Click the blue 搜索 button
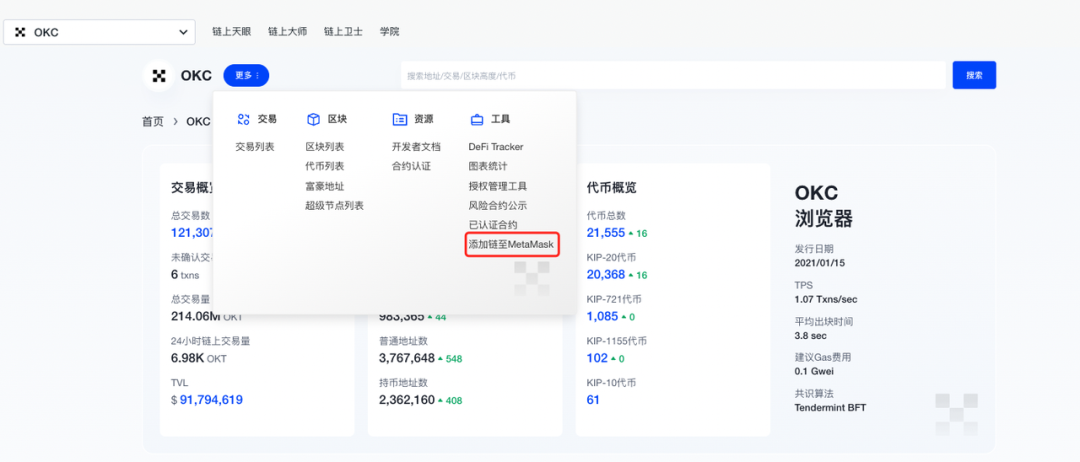 (x=974, y=75)
